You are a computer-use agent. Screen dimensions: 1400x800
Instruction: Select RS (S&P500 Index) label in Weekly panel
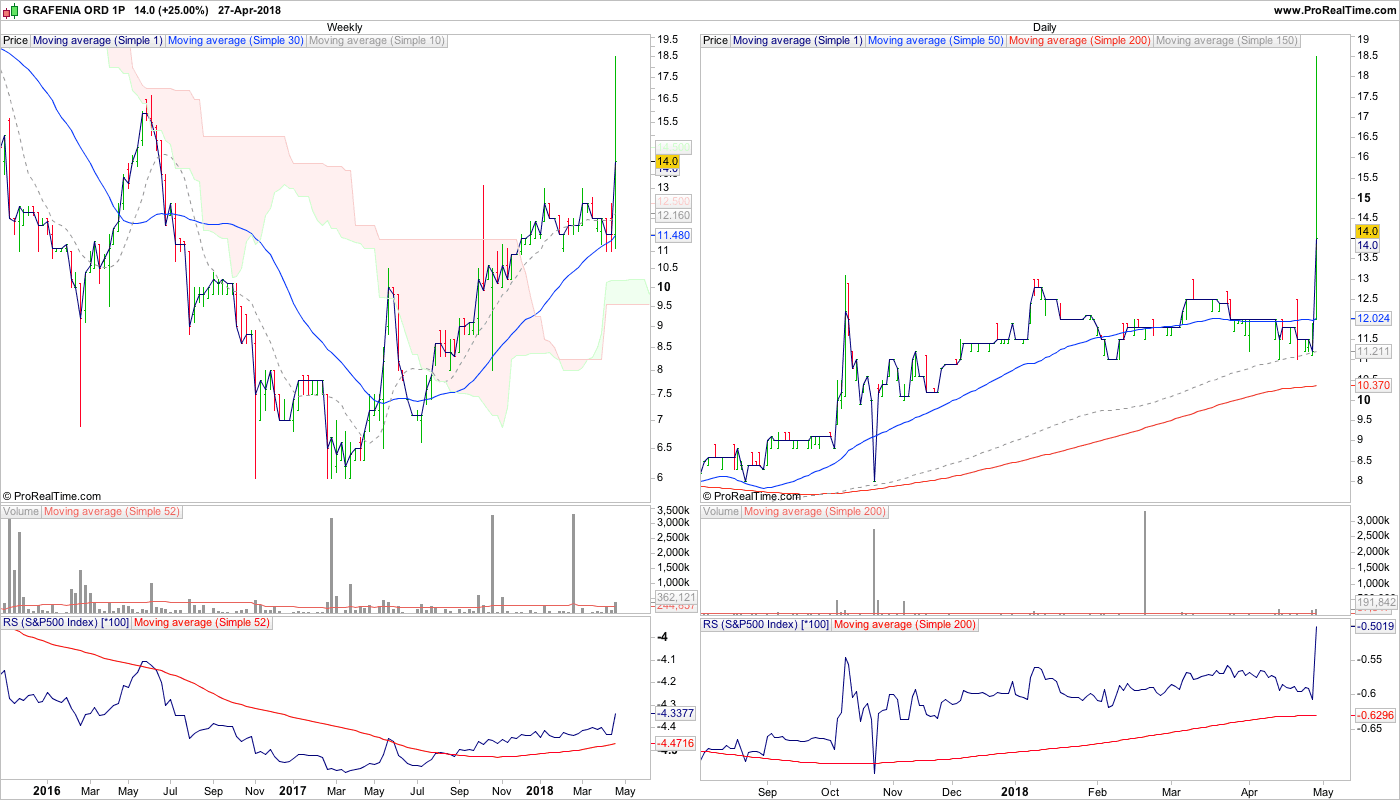[x=66, y=624]
